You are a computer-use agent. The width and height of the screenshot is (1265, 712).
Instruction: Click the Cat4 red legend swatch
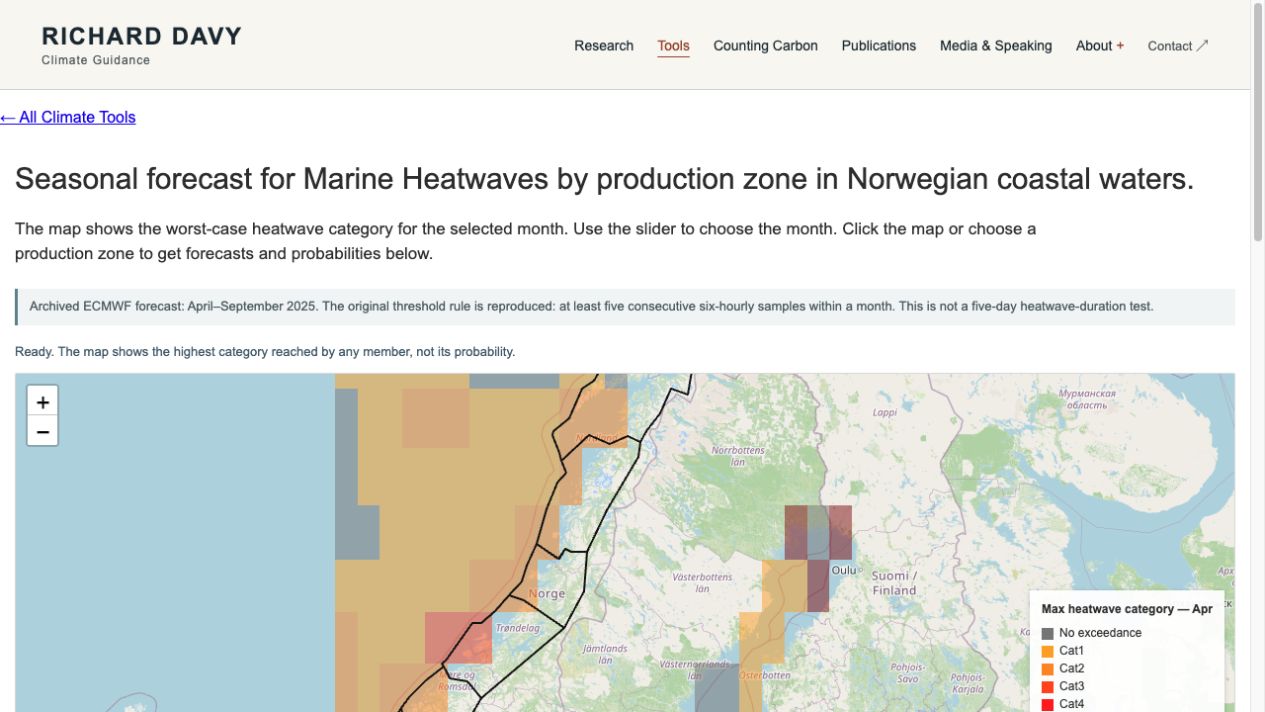click(1047, 705)
